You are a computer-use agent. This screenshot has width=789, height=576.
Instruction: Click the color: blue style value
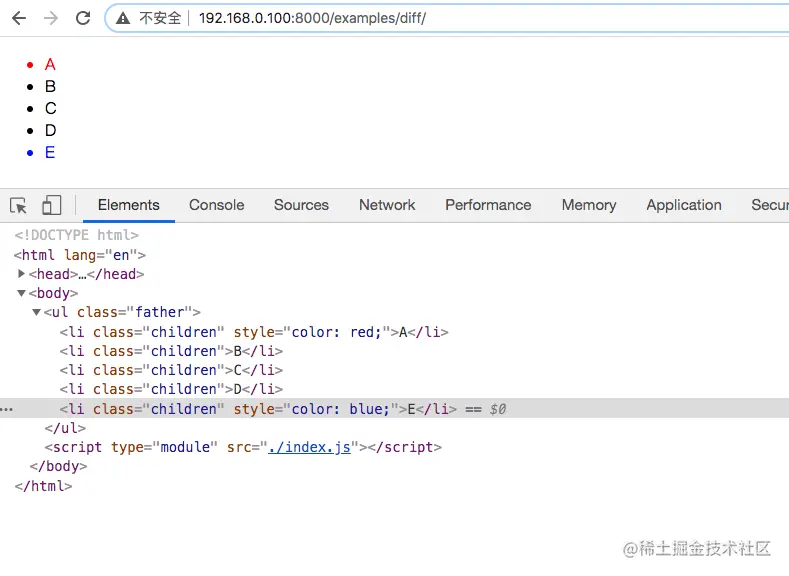click(341, 409)
